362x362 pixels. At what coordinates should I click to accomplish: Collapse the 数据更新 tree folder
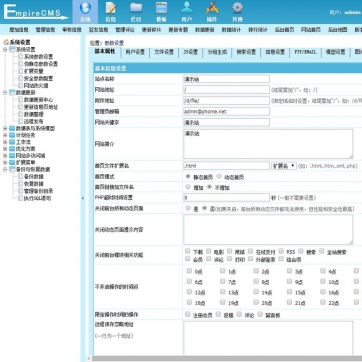pyautogui.click(x=5, y=93)
